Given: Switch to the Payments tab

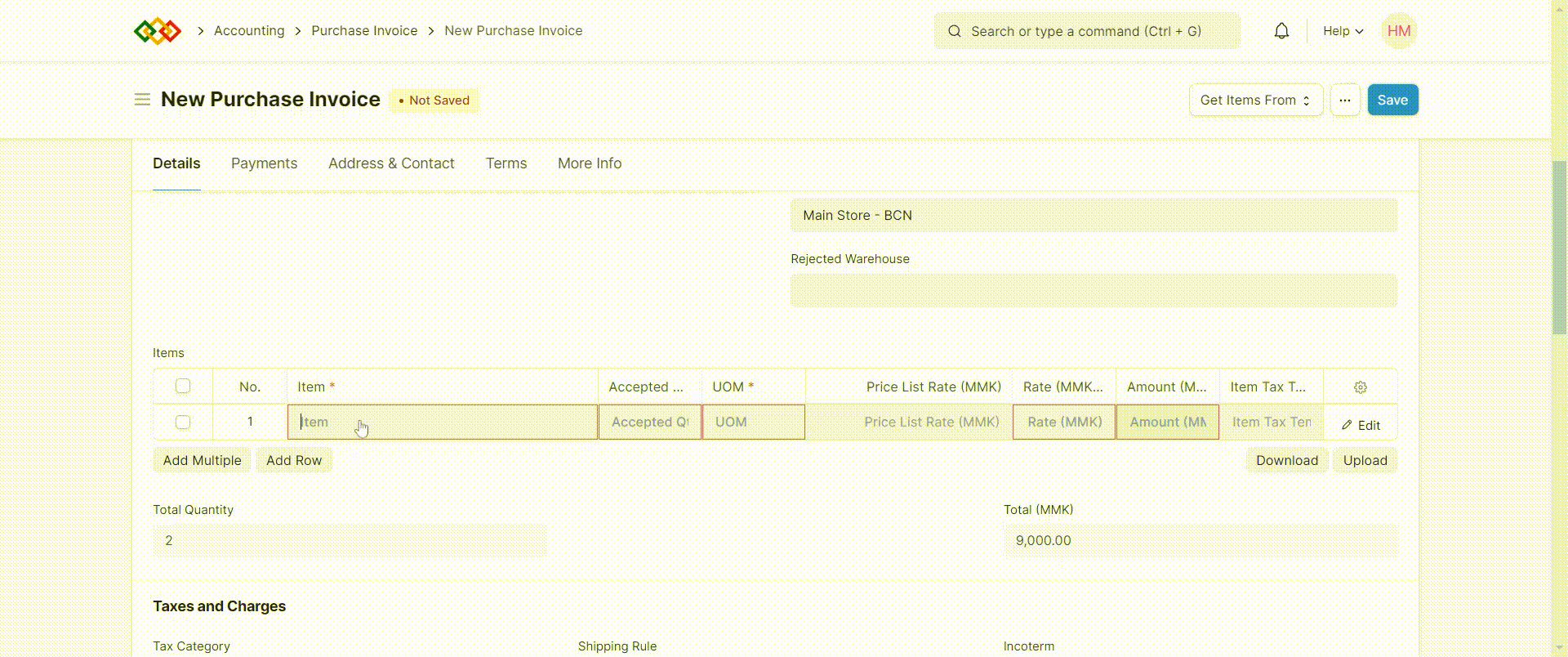Looking at the screenshot, I should coord(264,163).
